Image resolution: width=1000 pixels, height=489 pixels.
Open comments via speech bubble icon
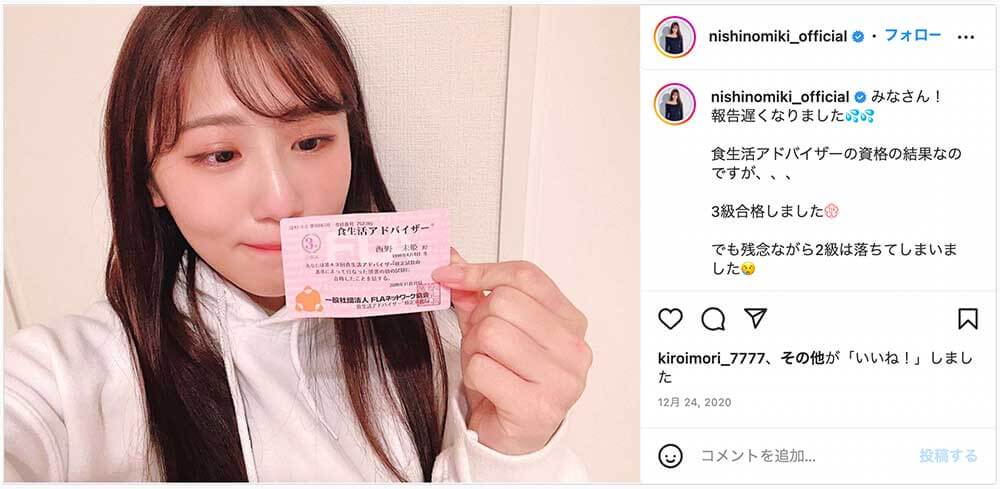[x=713, y=319]
